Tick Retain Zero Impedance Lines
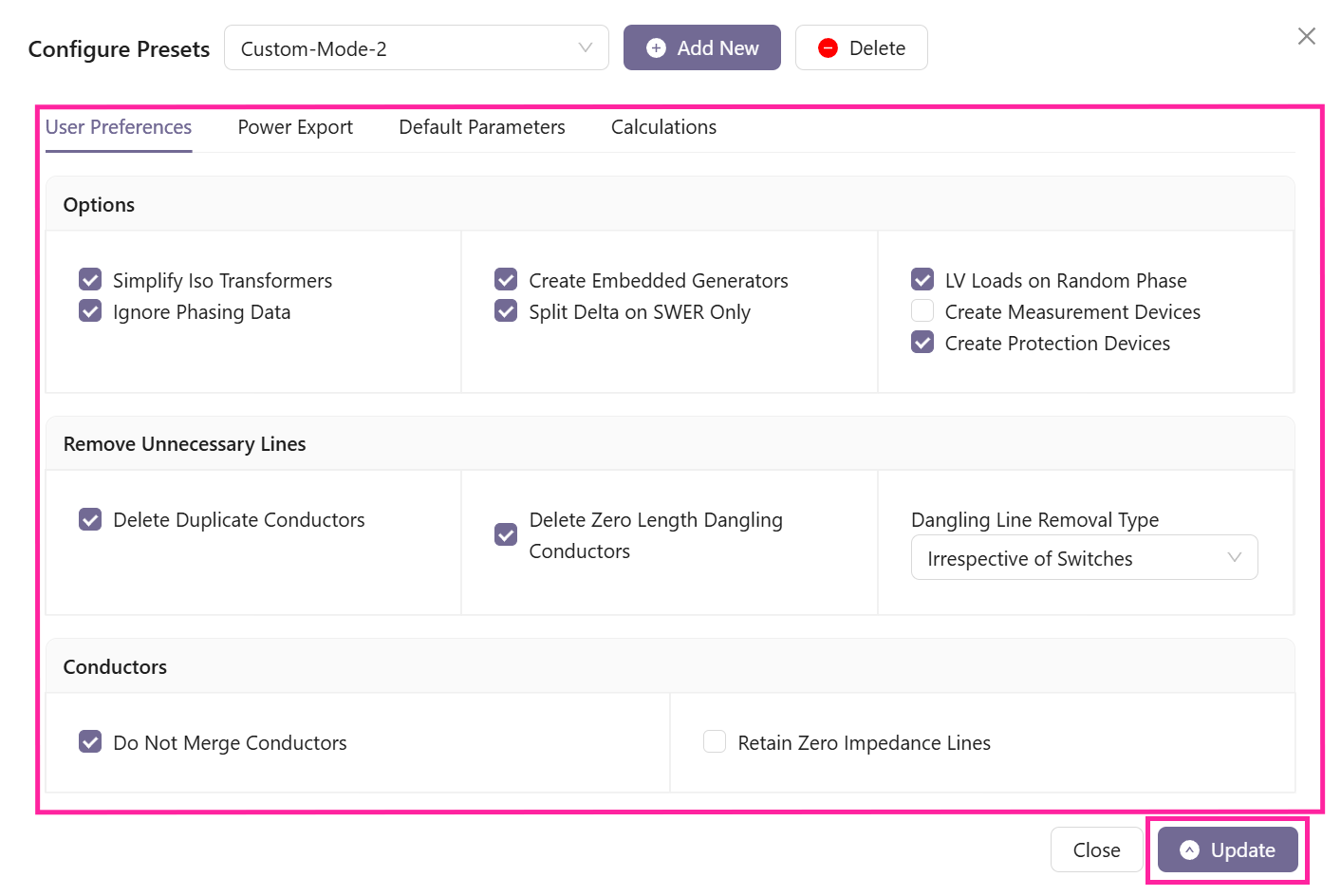The height and width of the screenshot is (896, 1341). 715,742
